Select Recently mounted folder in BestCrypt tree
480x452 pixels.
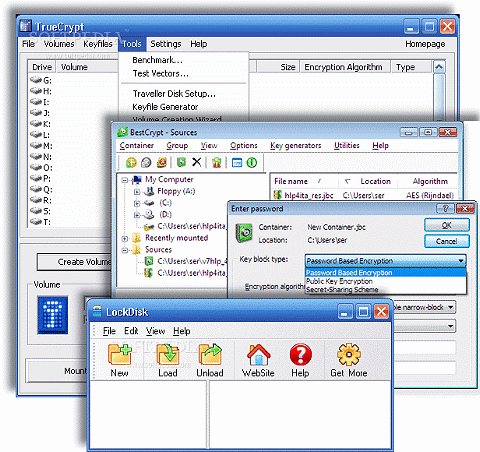[x=177, y=238]
